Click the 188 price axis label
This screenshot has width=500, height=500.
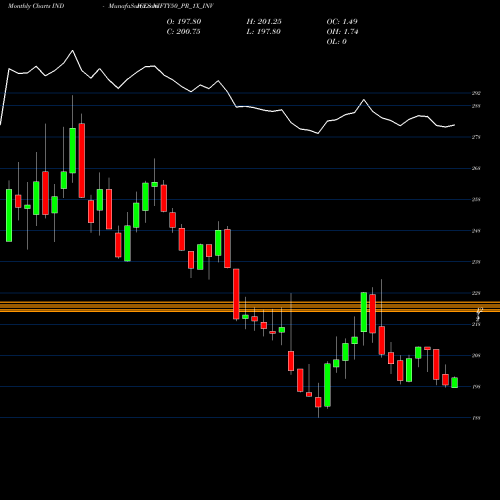point(476,418)
